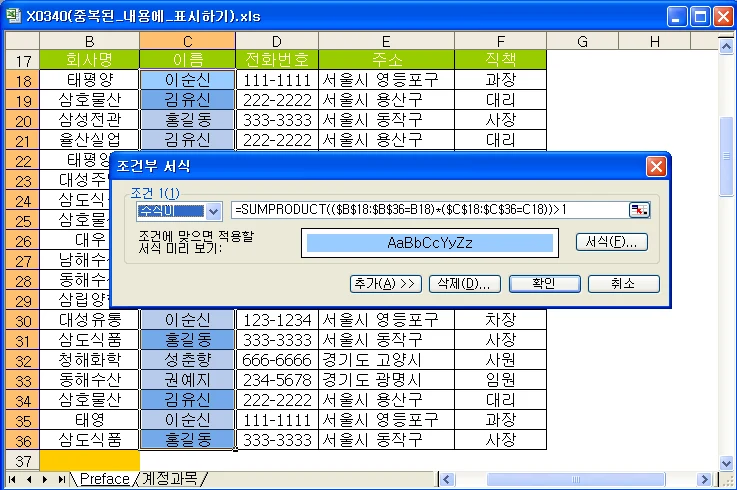The width and height of the screenshot is (737, 490).
Task: Open the 수식이 condition type dropdown
Action: point(213,212)
